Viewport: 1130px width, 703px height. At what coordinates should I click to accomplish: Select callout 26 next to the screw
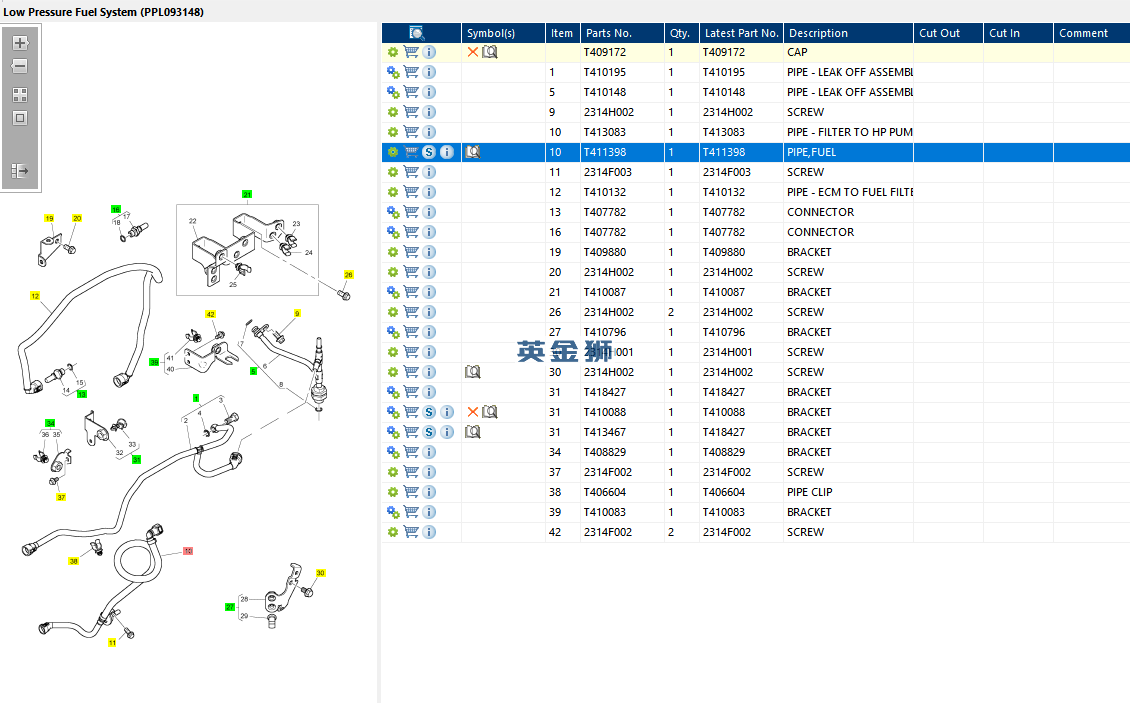point(349,275)
